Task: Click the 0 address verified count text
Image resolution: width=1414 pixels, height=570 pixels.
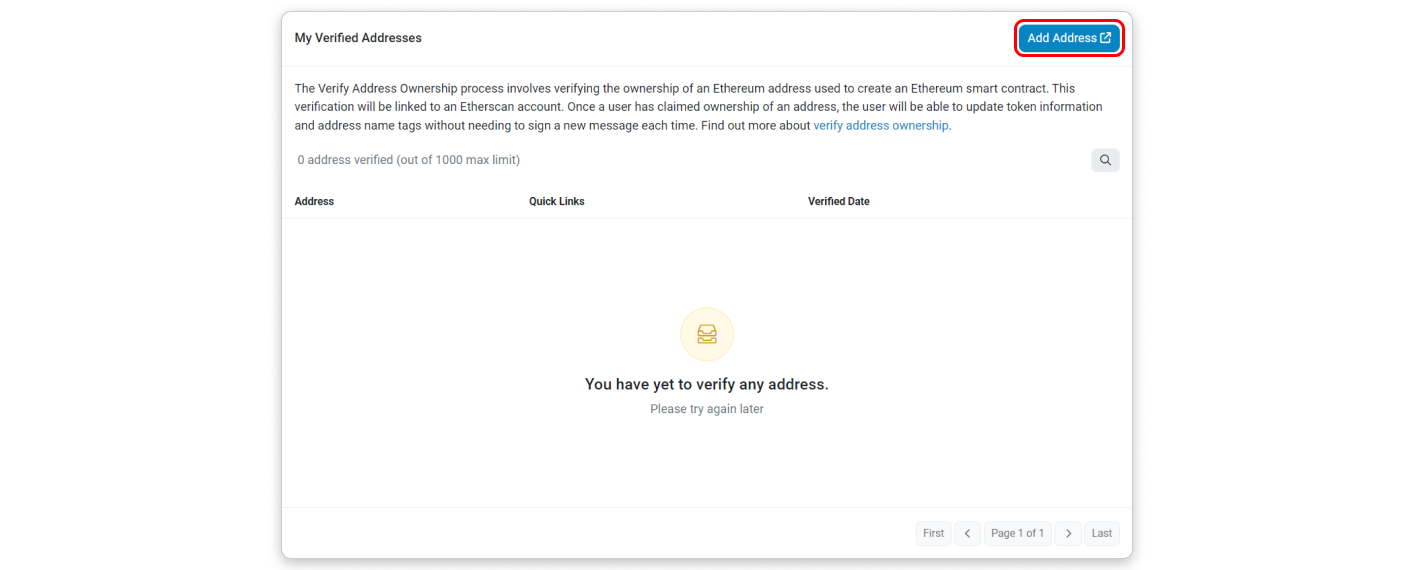Action: [x=345, y=160]
